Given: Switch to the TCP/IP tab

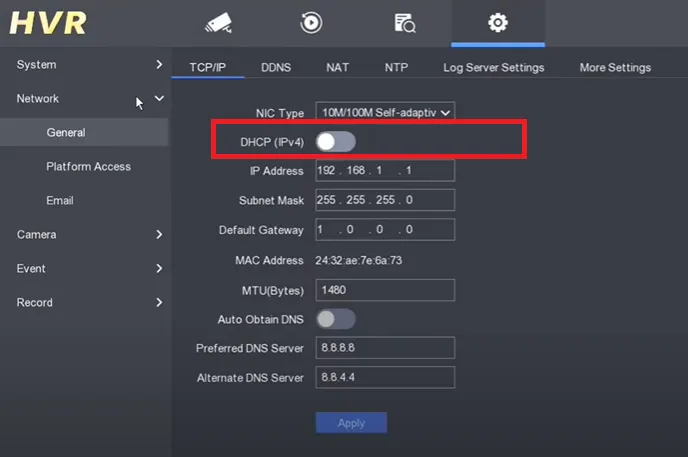Looking at the screenshot, I should (x=208, y=67).
